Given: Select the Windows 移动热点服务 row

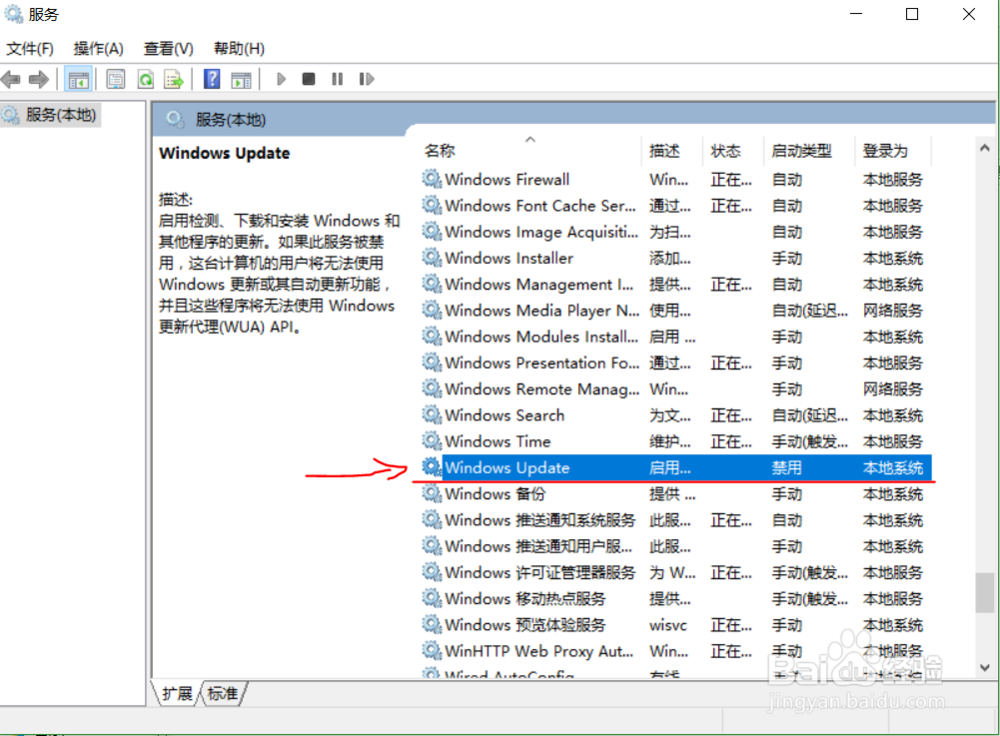Looking at the screenshot, I should 676,599.
